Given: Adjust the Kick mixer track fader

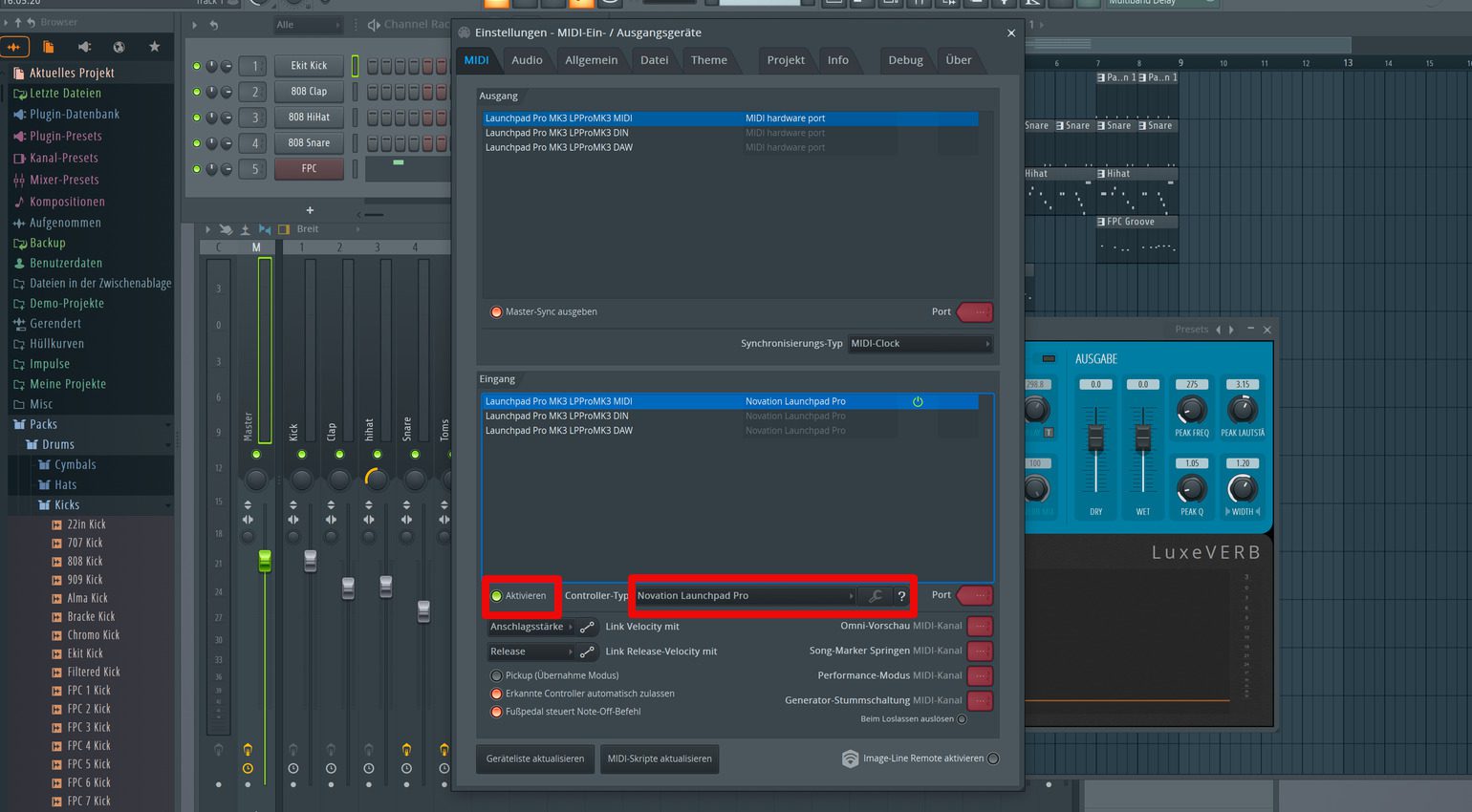Looking at the screenshot, I should 310,562.
